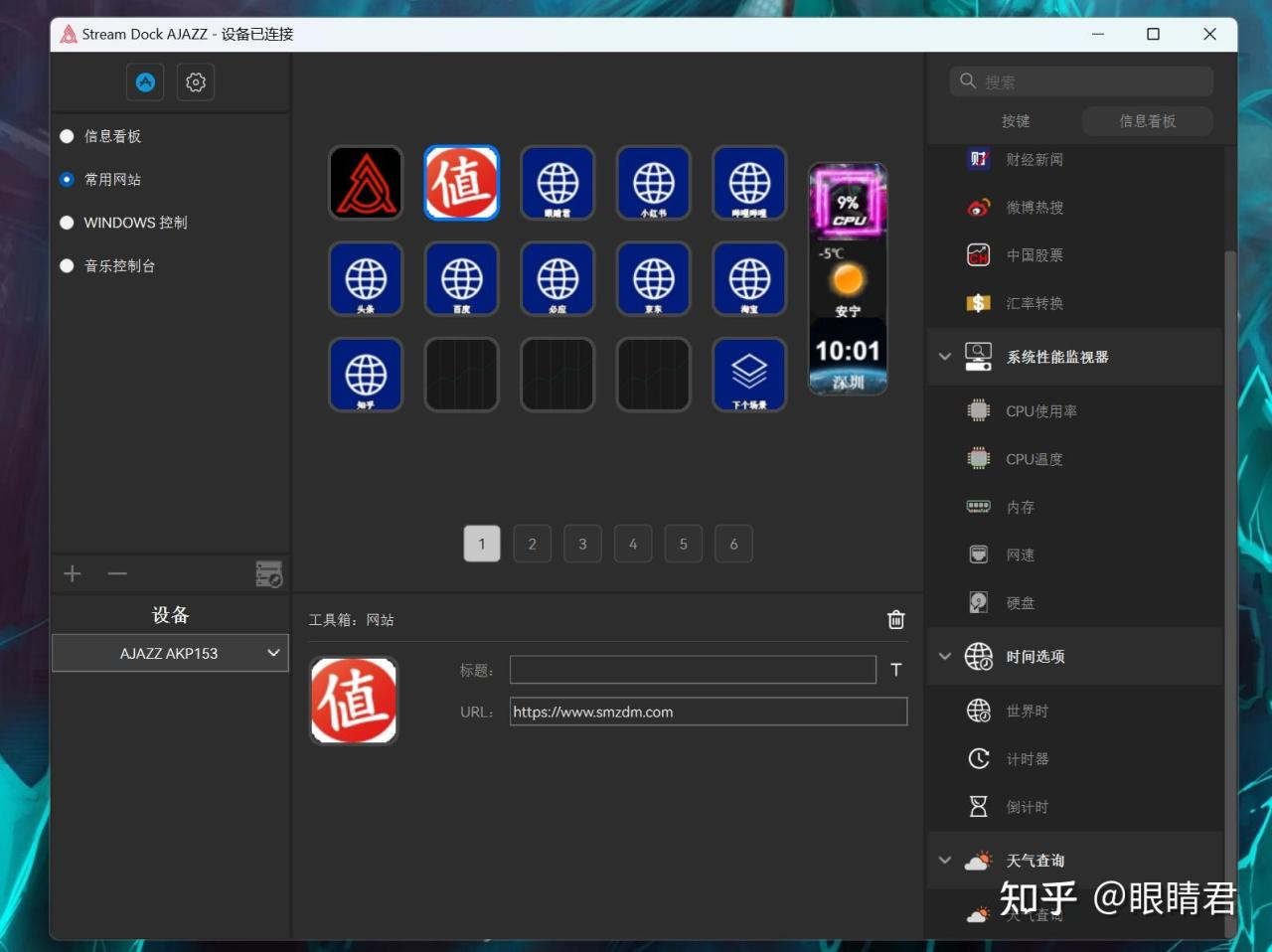Screen dimensions: 1272x952
Task: Click the AJAZZ logo key in the grid
Action: point(366,183)
